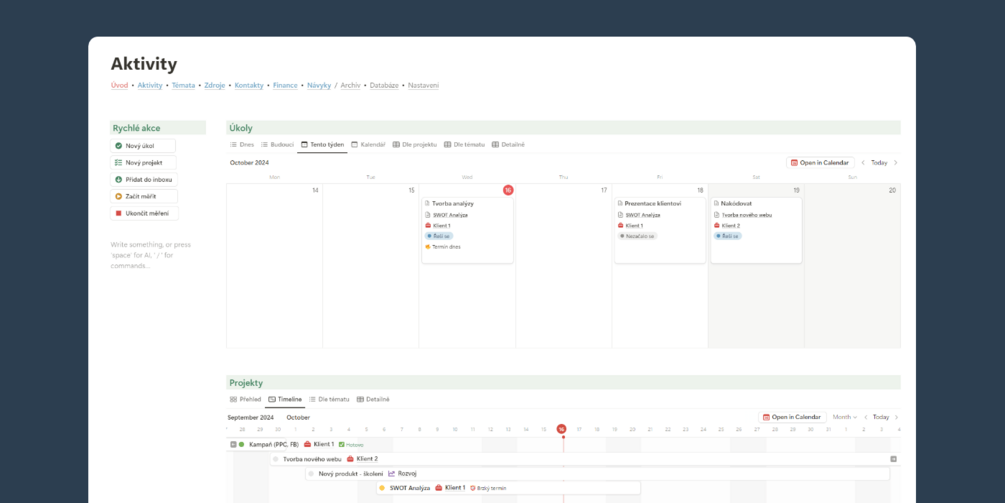The width and height of the screenshot is (1005, 503).
Task: Open the Témata navigation link
Action: tap(183, 85)
